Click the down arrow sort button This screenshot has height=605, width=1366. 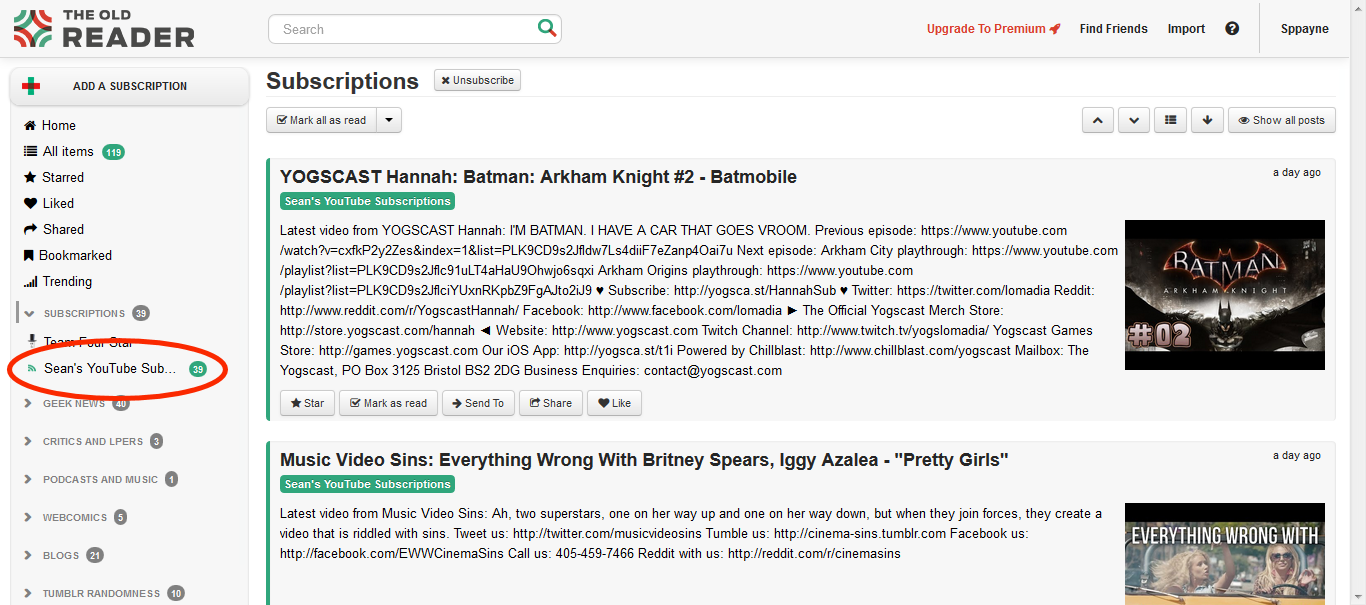1207,120
